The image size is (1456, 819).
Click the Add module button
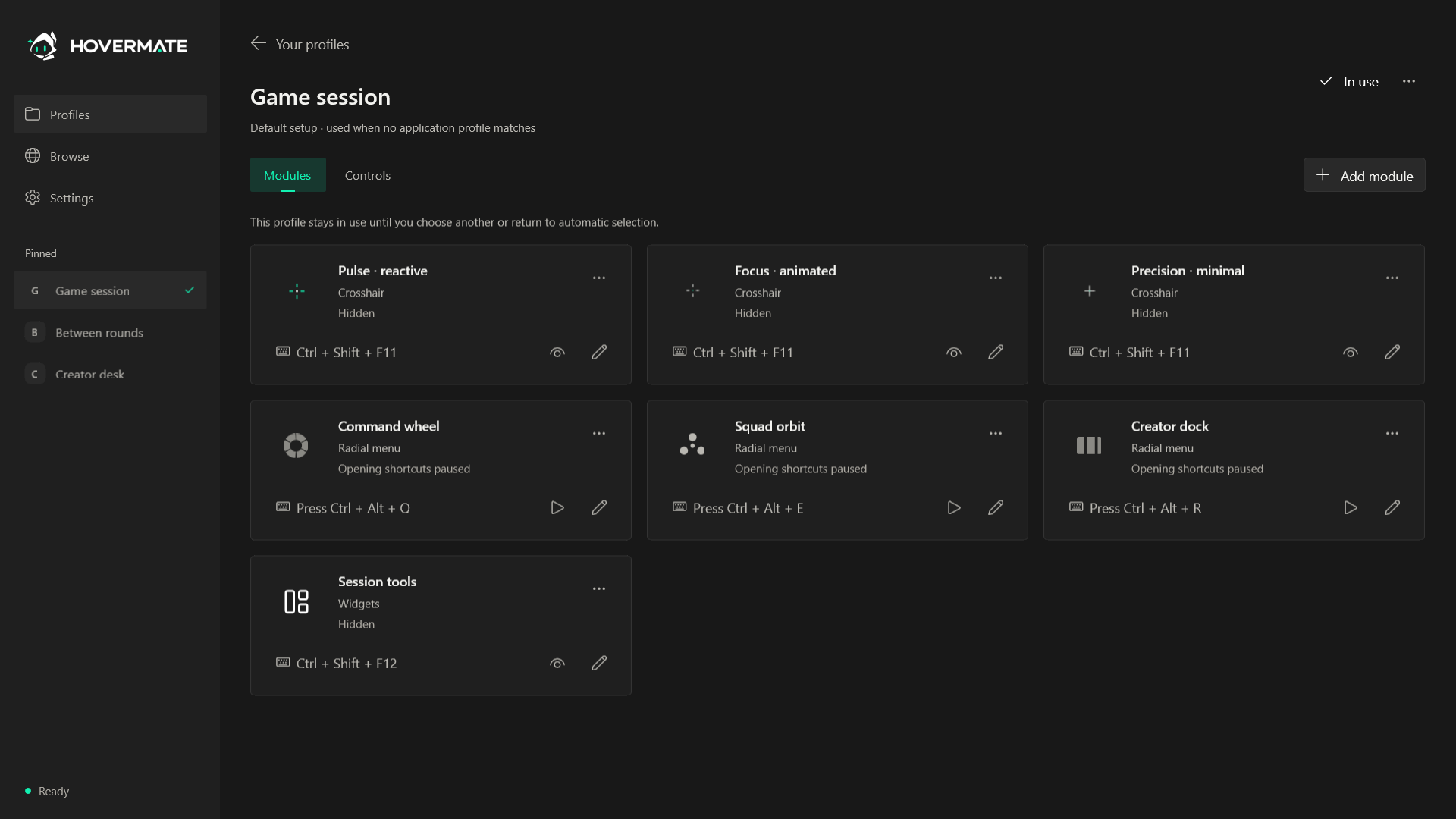pyautogui.click(x=1364, y=175)
